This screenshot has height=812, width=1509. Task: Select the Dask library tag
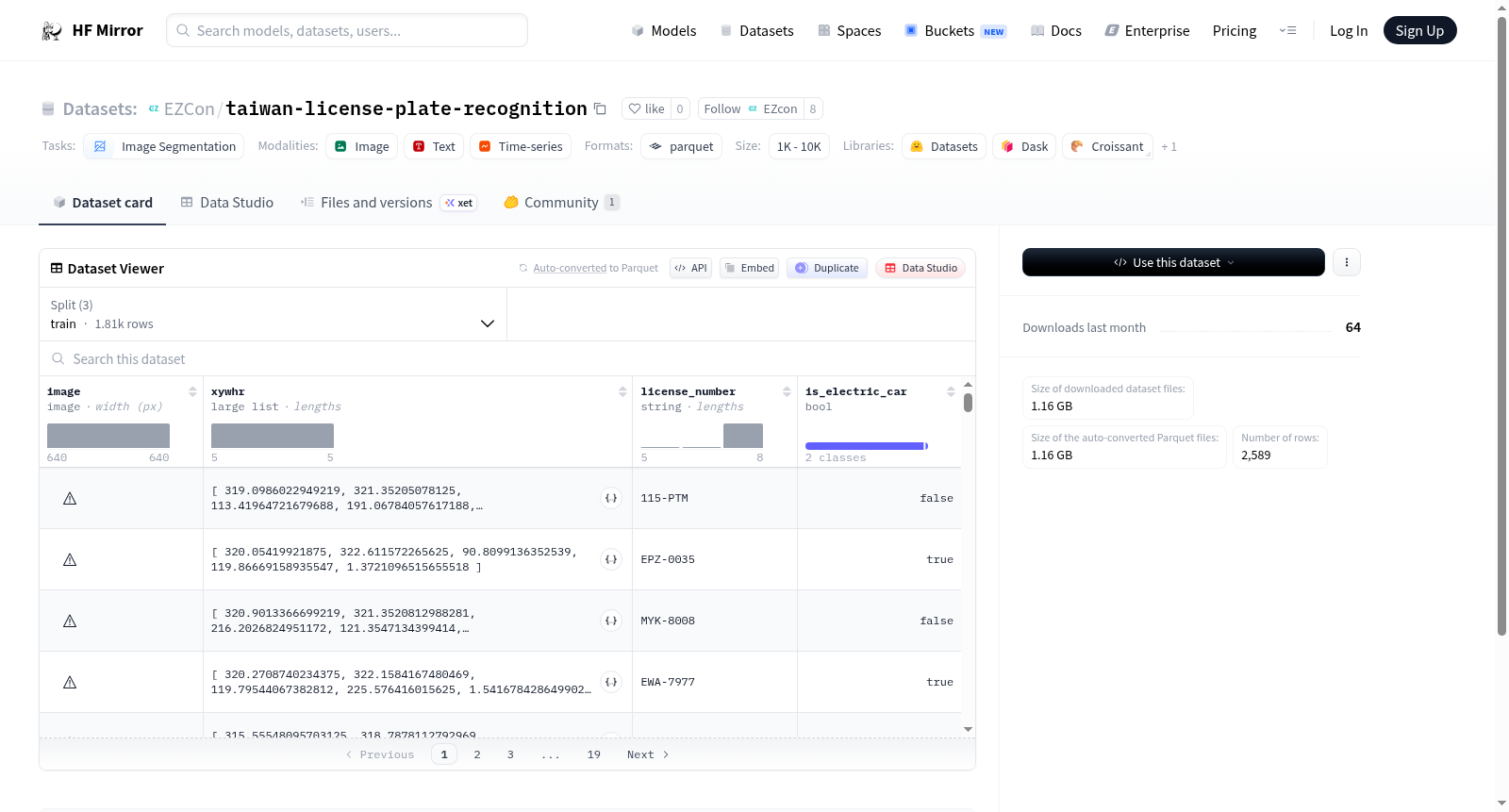point(1024,146)
